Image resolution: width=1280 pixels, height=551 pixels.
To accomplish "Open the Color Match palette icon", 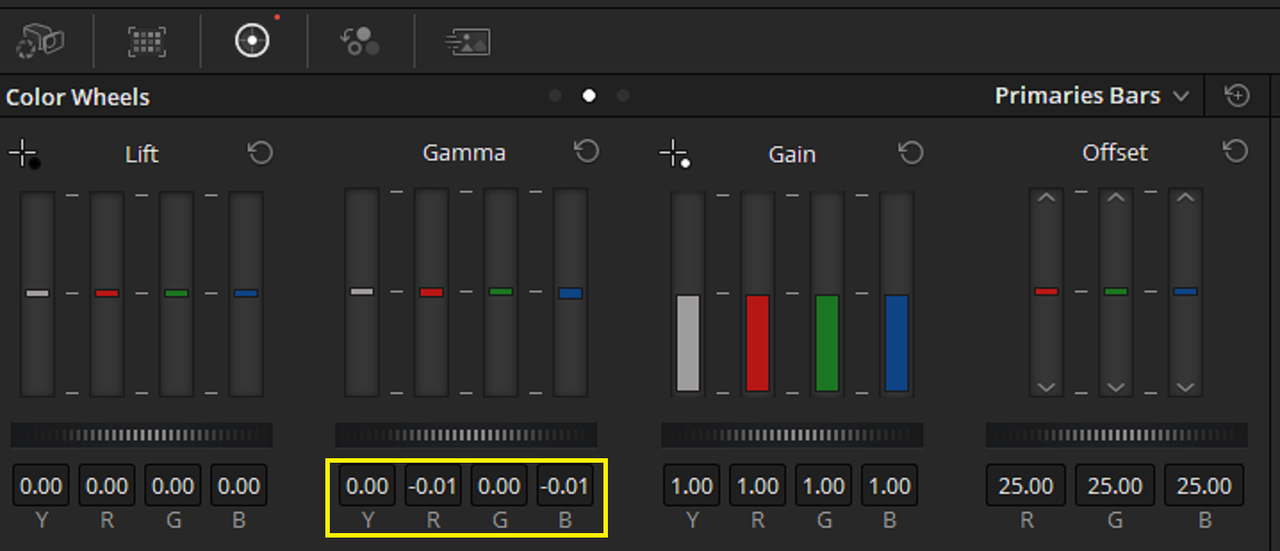I will point(147,40).
